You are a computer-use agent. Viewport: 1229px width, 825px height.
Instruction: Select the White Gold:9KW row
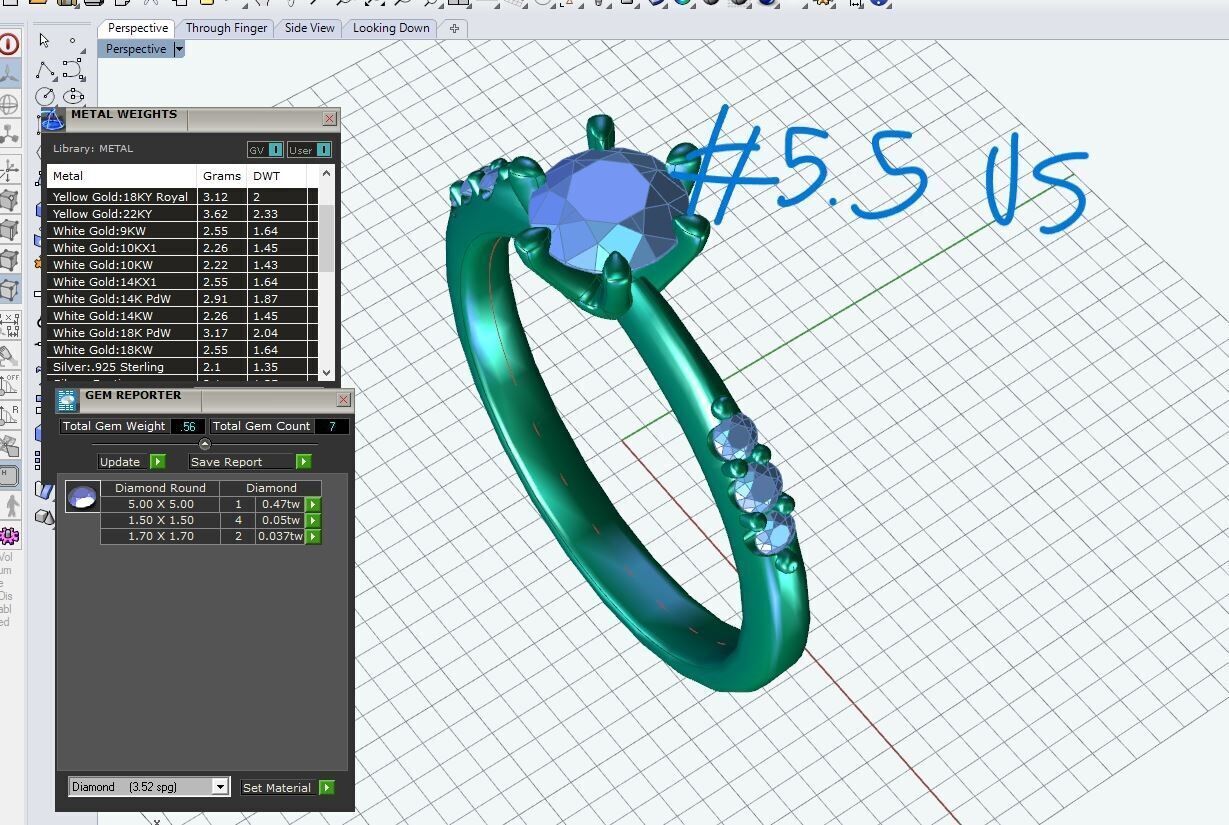click(182, 231)
